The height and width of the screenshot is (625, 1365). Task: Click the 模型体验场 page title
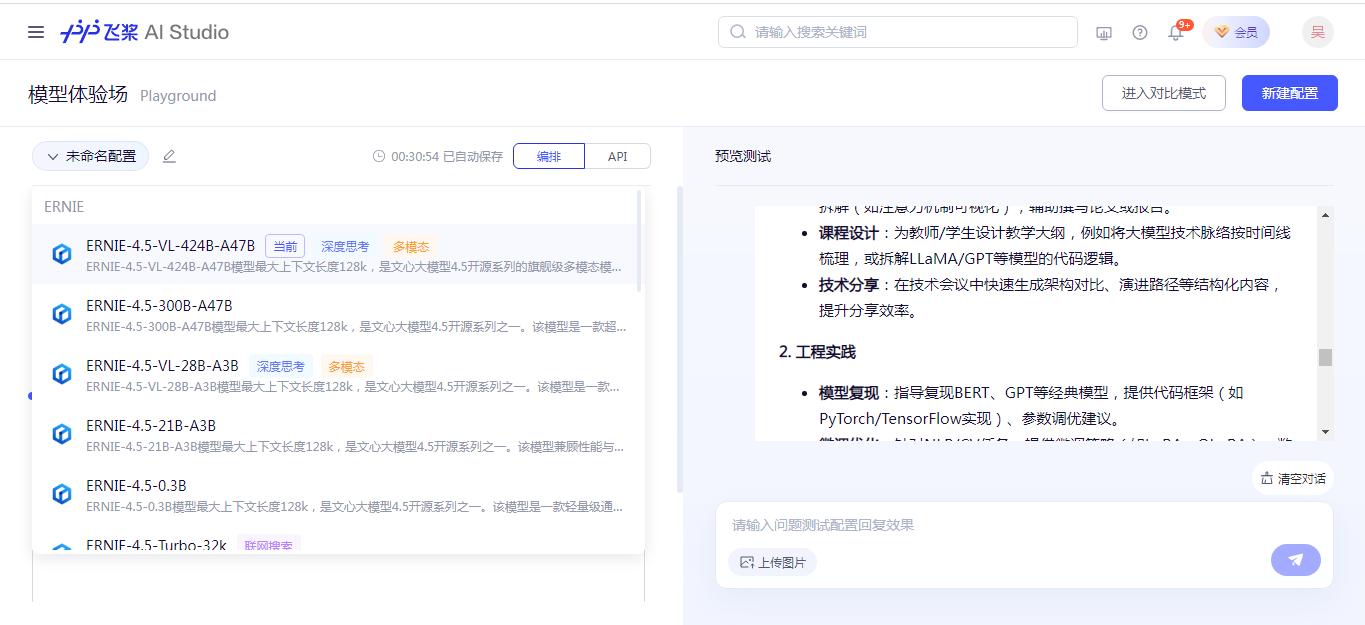tap(78, 94)
